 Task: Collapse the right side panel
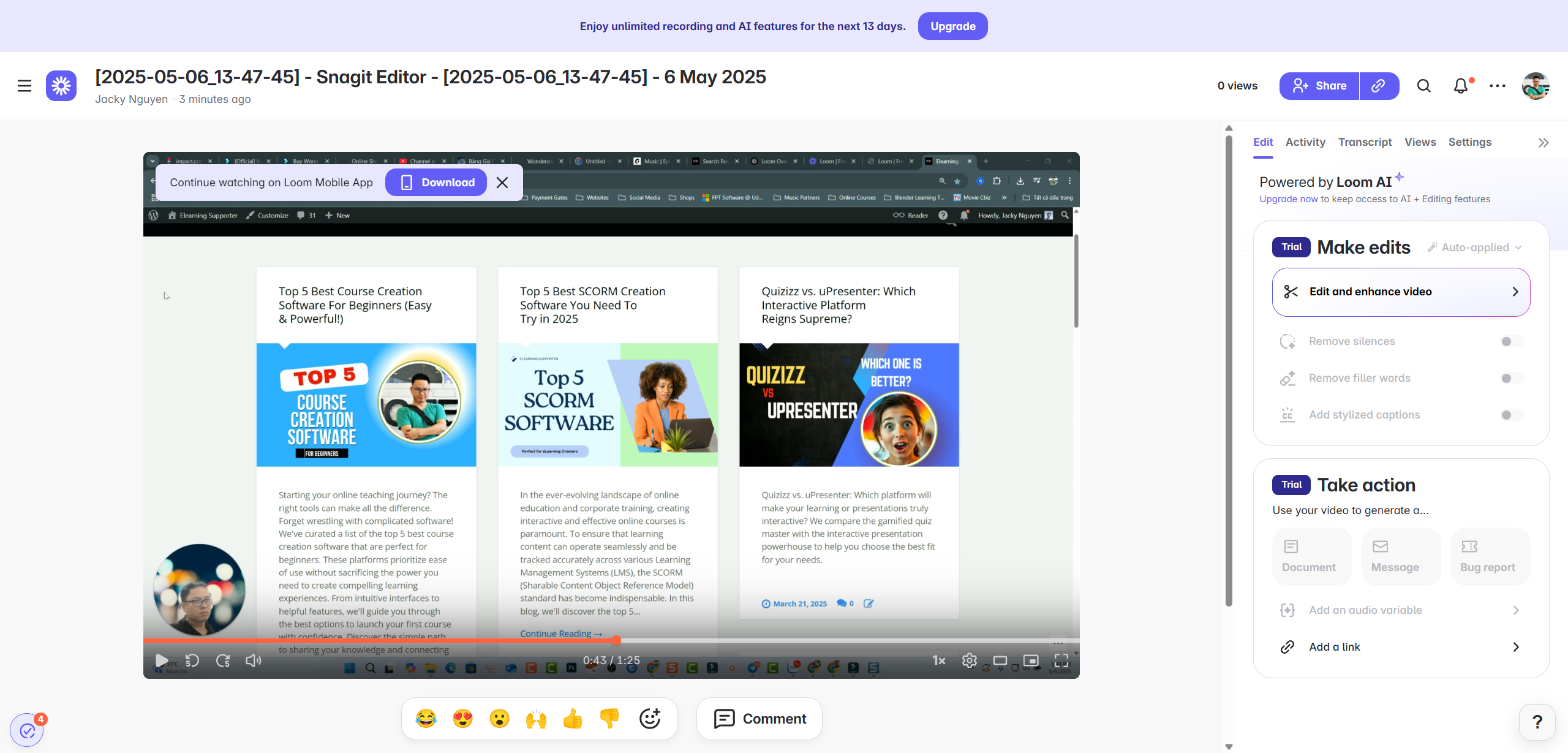1543,143
